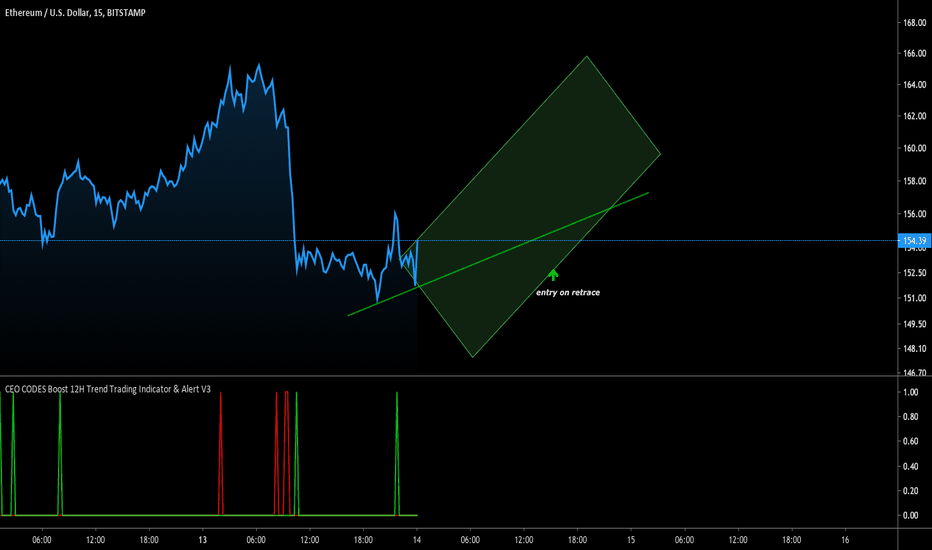Screen dimensions: 932x550
Task: Click the 164.00 price axis label
Action: pos(915,84)
